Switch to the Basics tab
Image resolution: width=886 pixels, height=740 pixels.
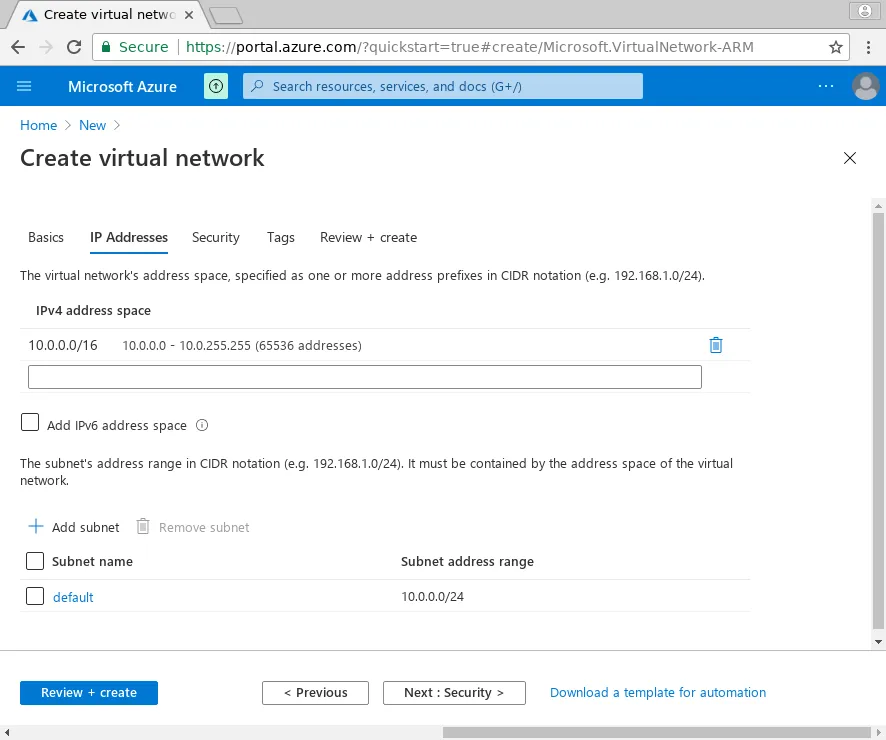point(46,237)
